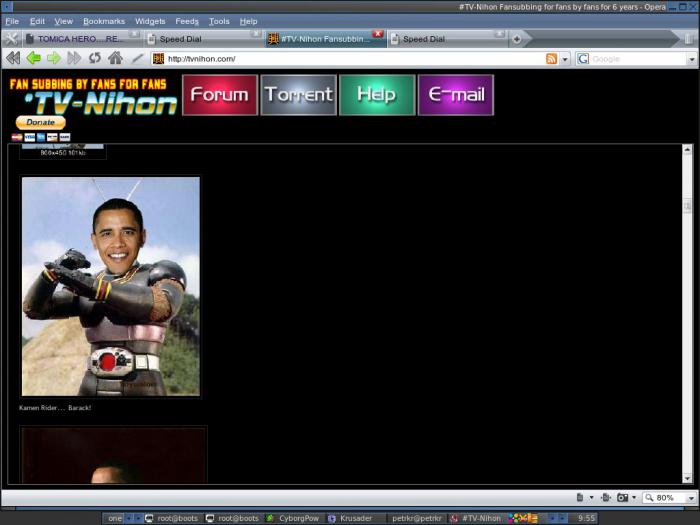The image size is (700, 525).
Task: Click the green Help button on the page
Action: coord(377,95)
